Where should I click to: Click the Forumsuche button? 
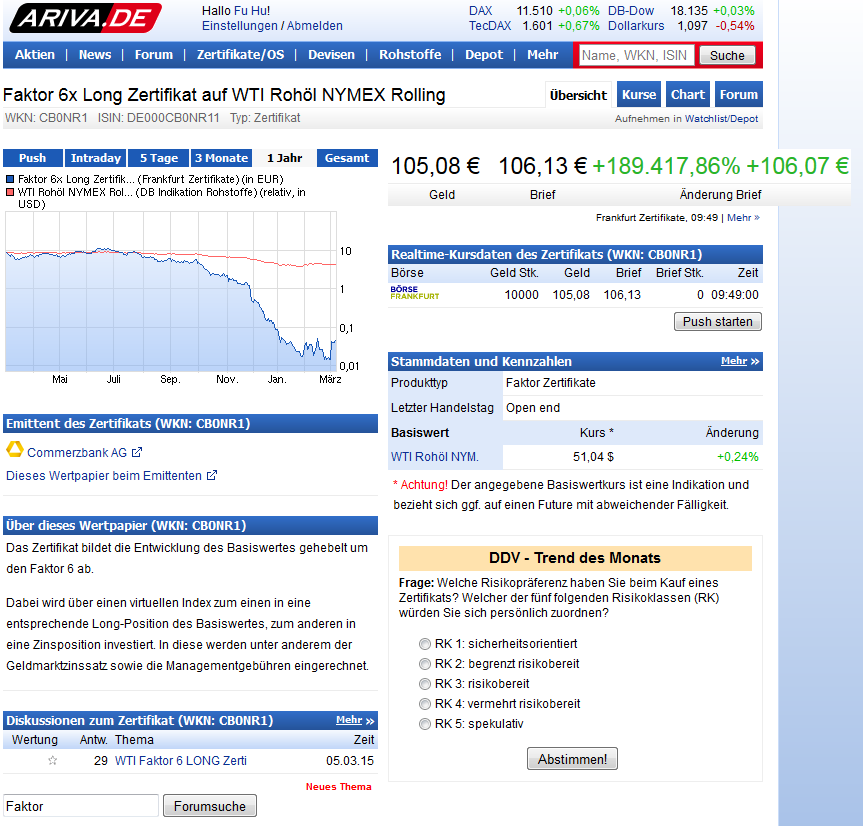(x=210, y=806)
